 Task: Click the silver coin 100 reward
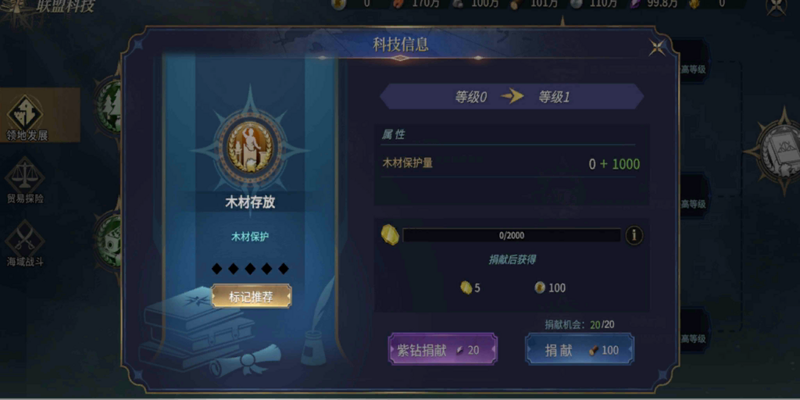pos(550,288)
